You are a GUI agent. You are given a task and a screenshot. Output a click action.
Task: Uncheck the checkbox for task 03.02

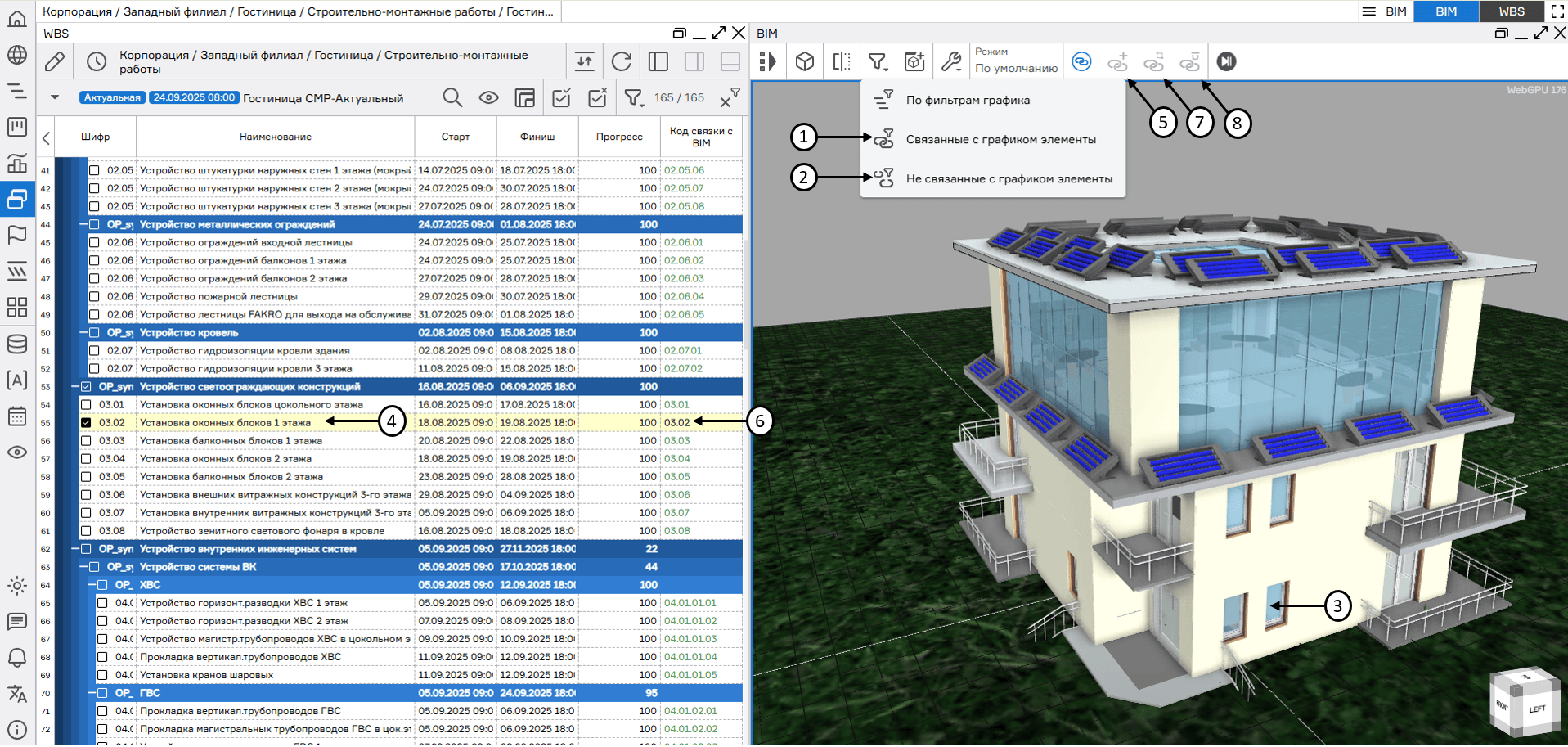86,423
